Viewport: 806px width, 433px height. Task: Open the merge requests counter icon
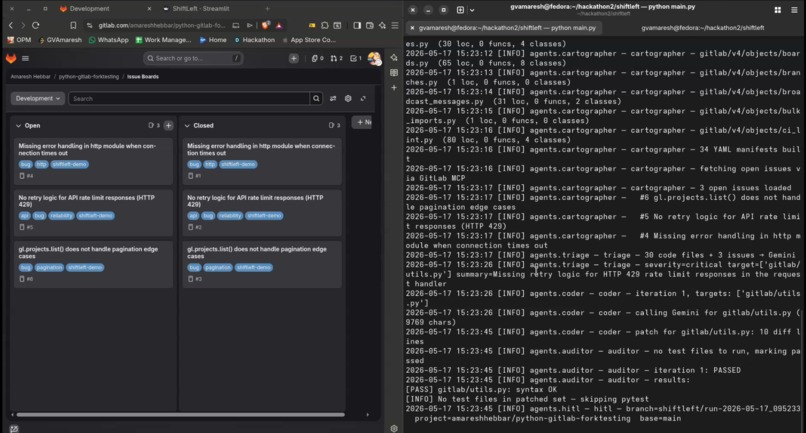coord(337,59)
